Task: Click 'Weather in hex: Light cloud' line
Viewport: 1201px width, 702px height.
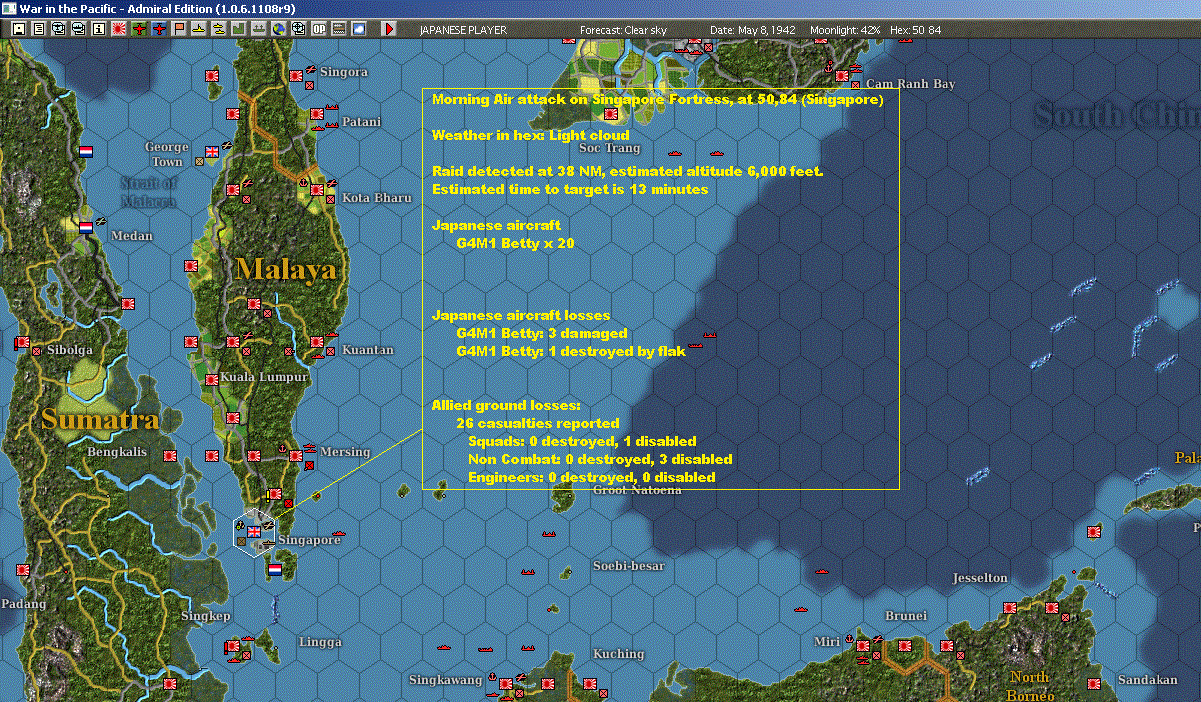Action: coord(531,135)
